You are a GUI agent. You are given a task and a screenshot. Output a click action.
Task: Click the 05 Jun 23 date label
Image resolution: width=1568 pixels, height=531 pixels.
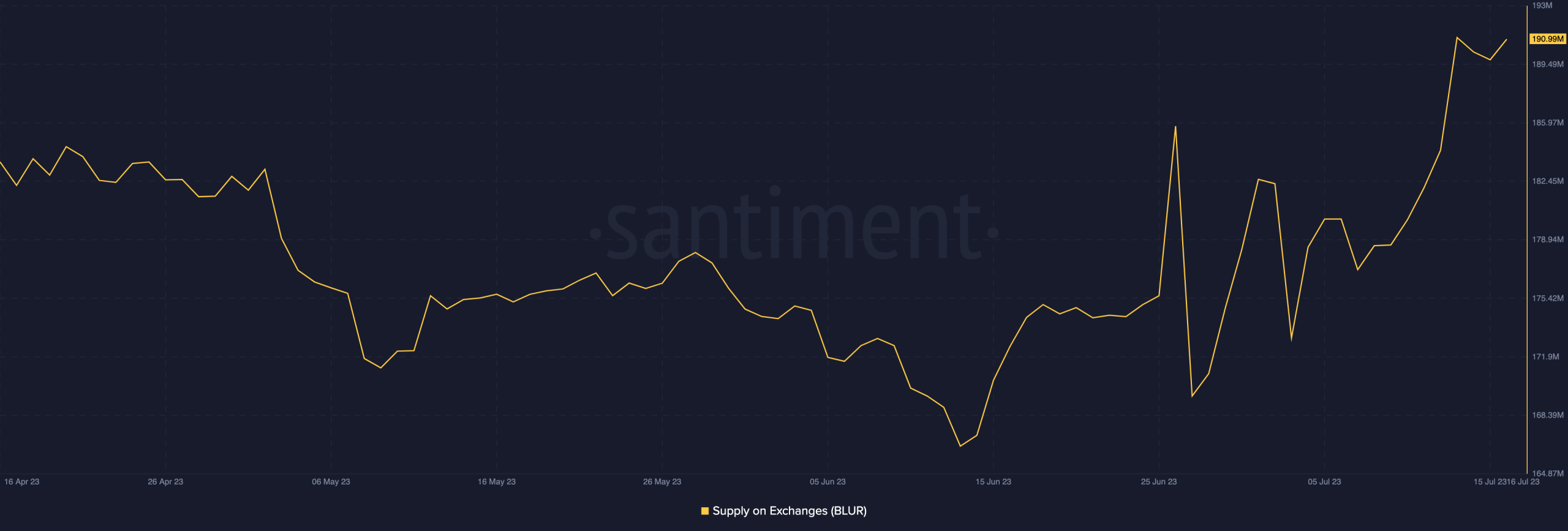tap(827, 482)
